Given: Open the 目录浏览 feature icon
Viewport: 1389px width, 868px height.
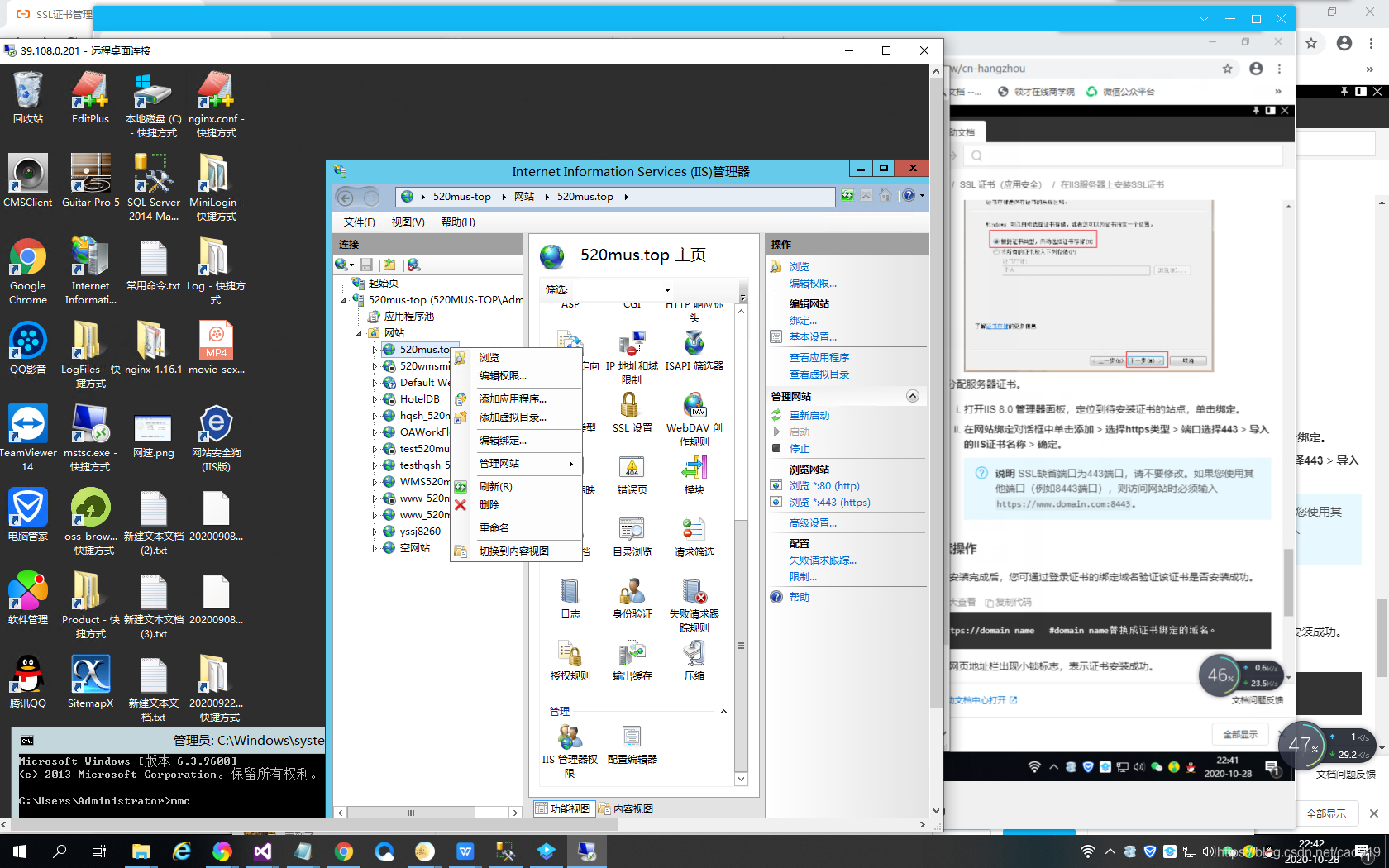Looking at the screenshot, I should coord(632,537).
